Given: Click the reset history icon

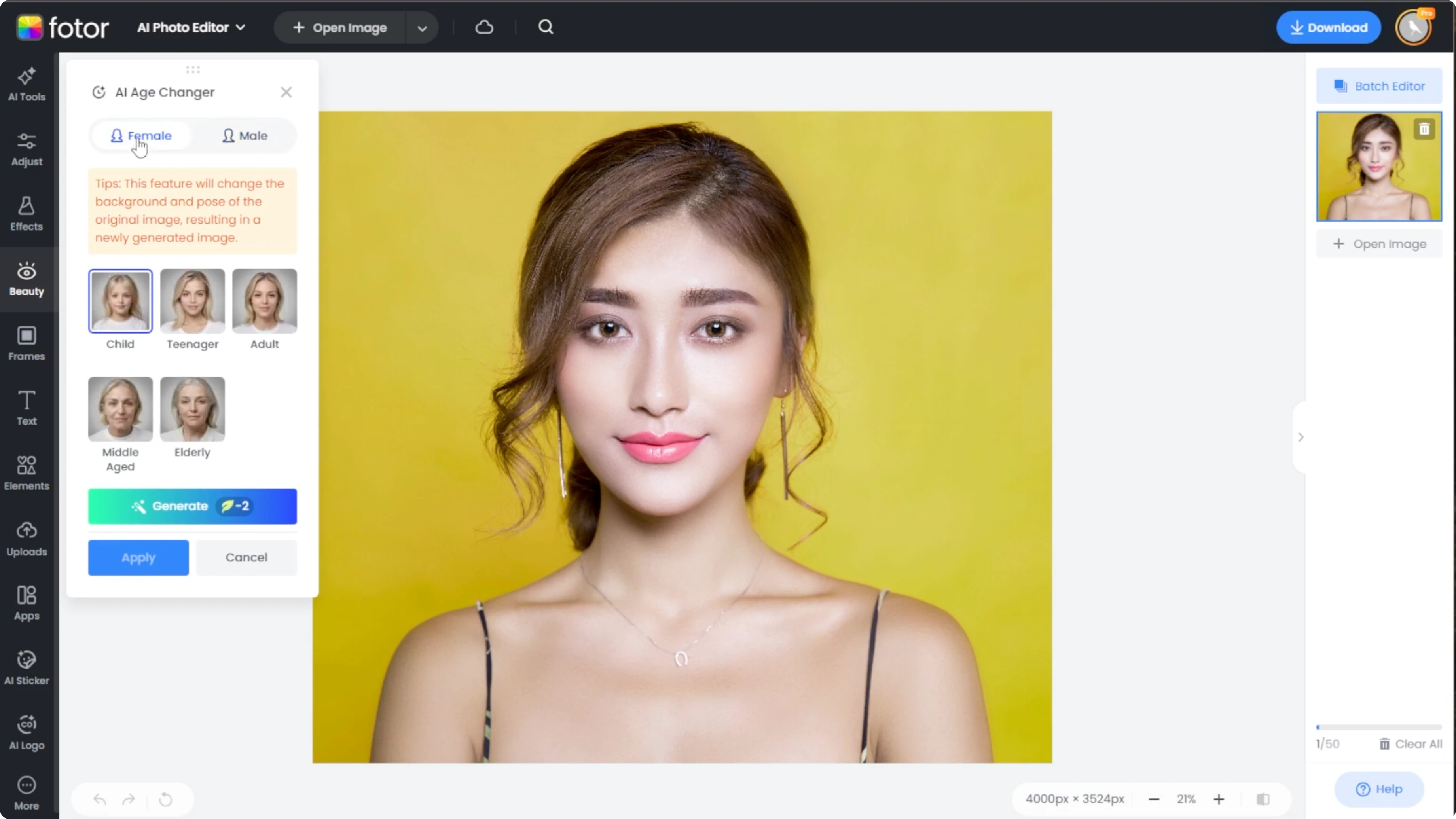Looking at the screenshot, I should [166, 799].
